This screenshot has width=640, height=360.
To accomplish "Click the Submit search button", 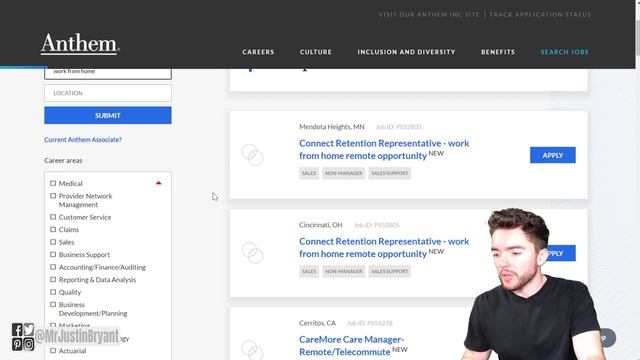I will [108, 116].
